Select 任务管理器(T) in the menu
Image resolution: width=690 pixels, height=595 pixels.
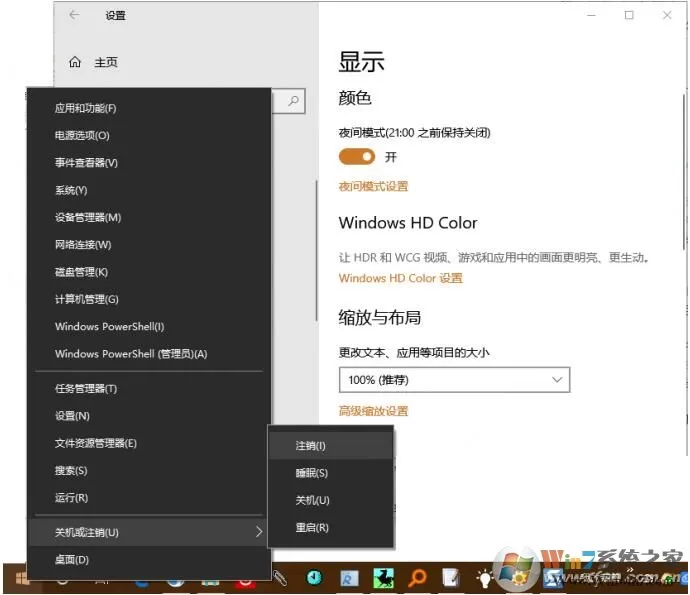pos(148,389)
